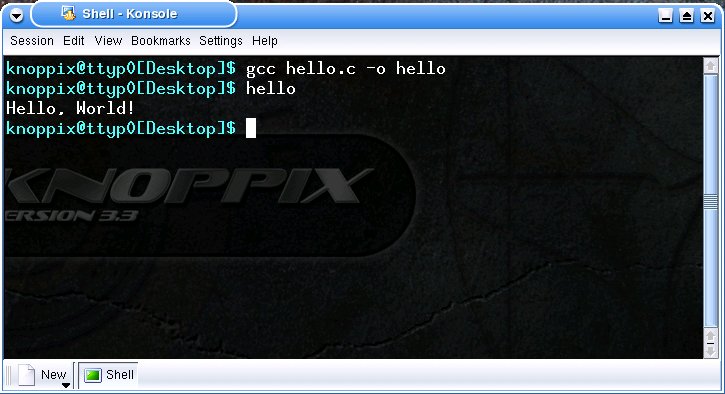This screenshot has height=394, width=725.
Task: Click the Konsole icon in the title bar
Action: [68, 13]
